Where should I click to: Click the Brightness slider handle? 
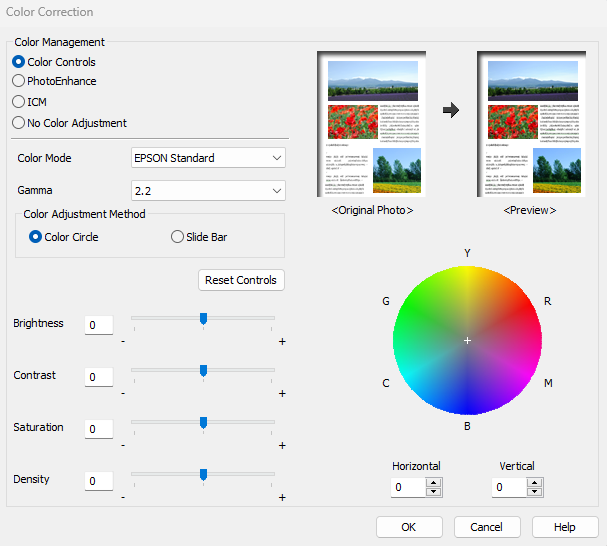(203, 318)
